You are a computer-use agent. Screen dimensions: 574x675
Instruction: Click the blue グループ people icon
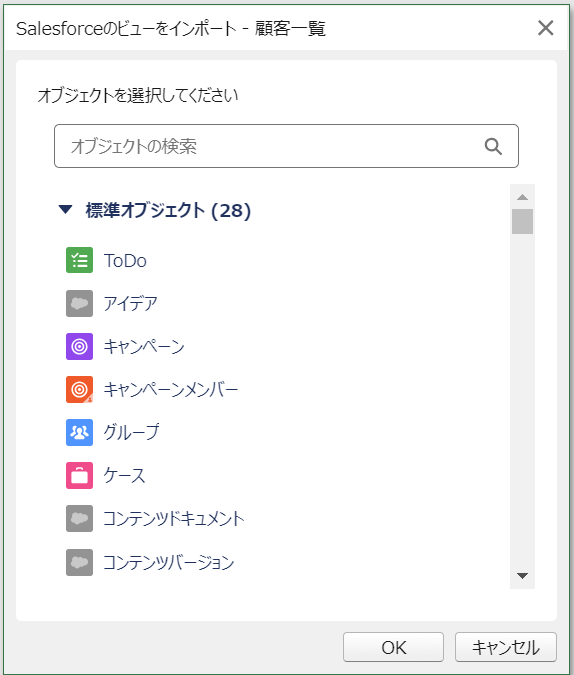click(79, 432)
